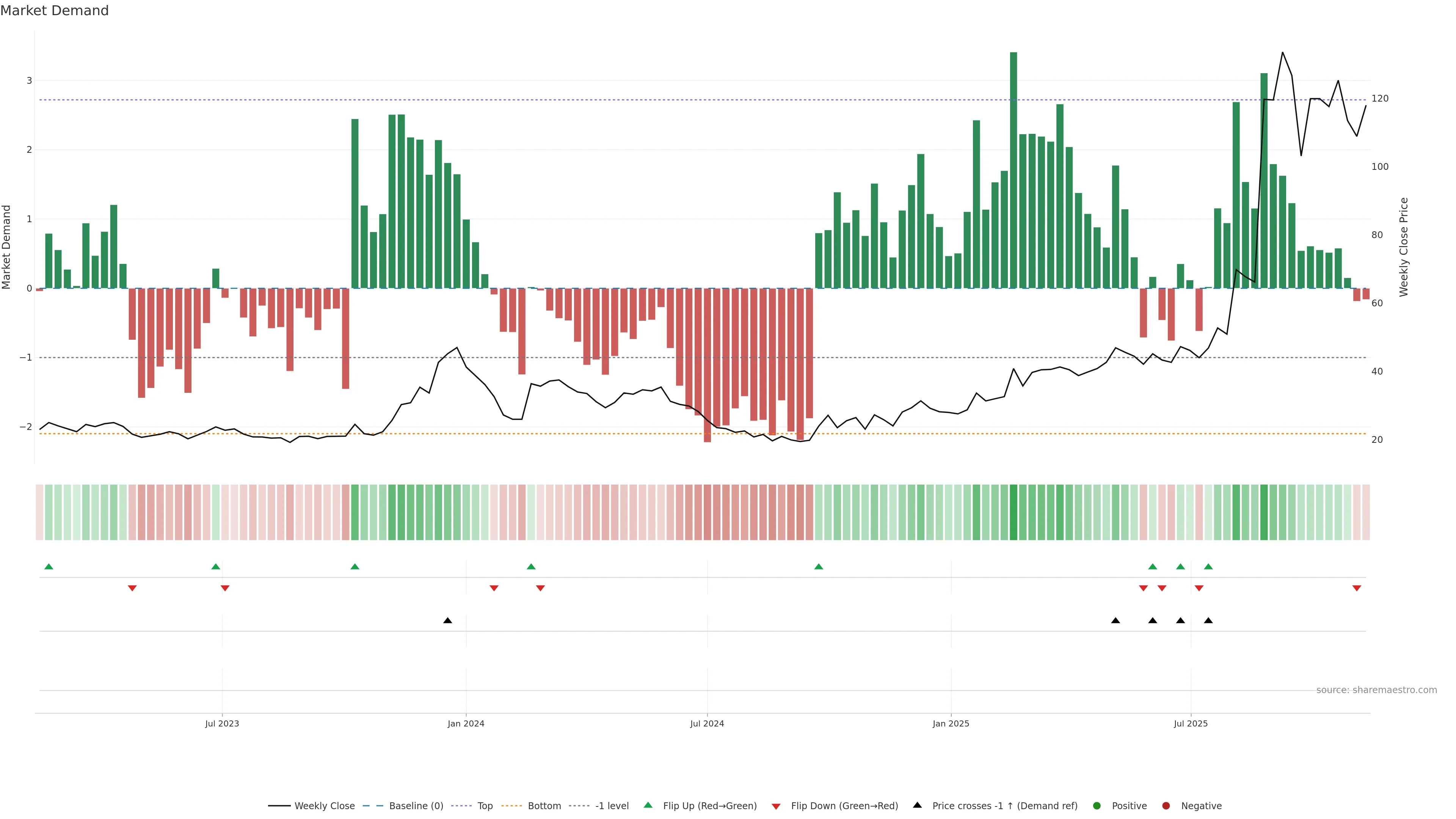Image resolution: width=1456 pixels, height=819 pixels.
Task: Click the lone black triangle marker before Jan 2024
Action: [448, 621]
